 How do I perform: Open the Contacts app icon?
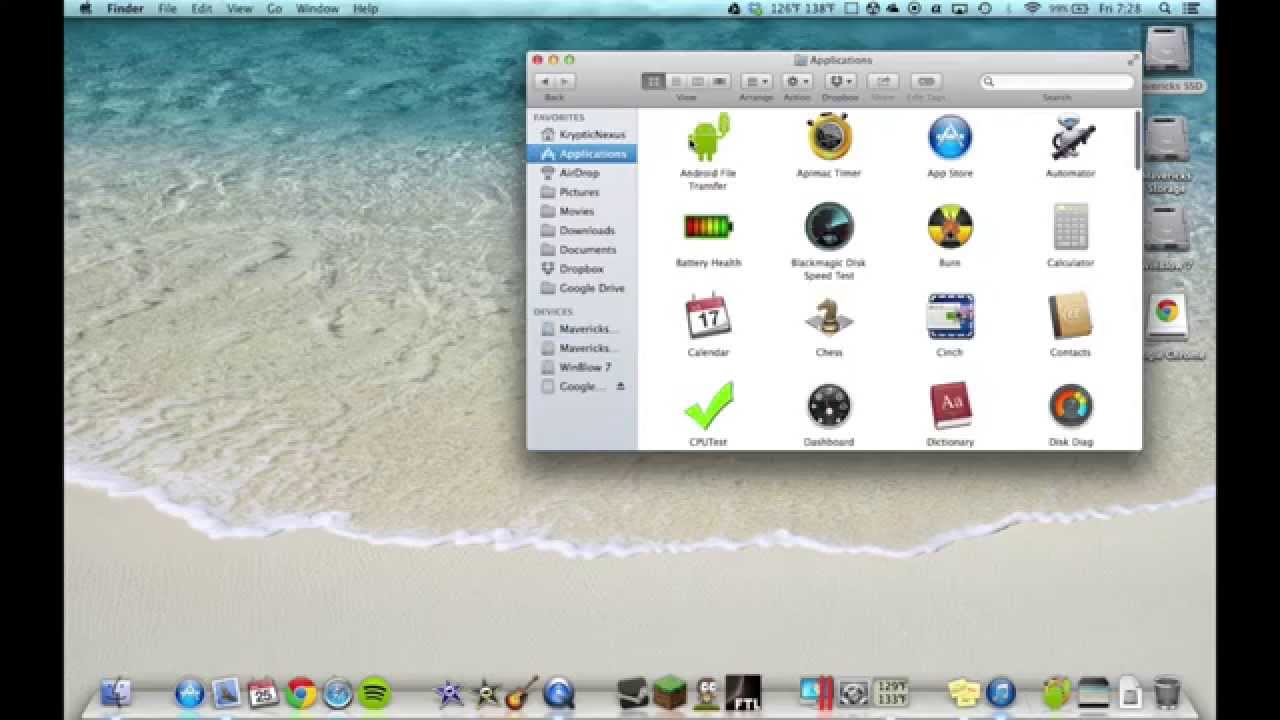pos(1071,317)
